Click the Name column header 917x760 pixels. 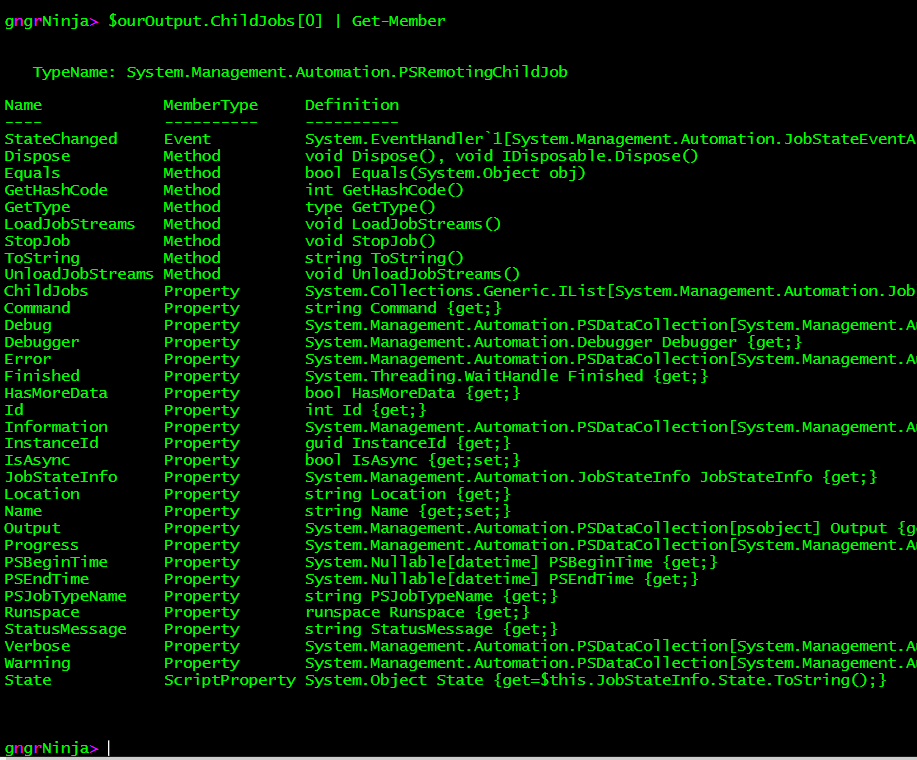[23, 105]
